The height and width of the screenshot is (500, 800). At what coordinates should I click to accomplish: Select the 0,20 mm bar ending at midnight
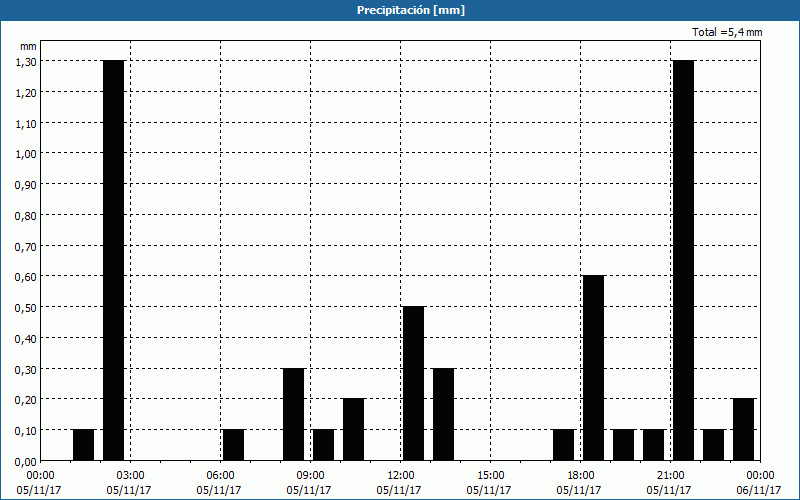point(743,430)
